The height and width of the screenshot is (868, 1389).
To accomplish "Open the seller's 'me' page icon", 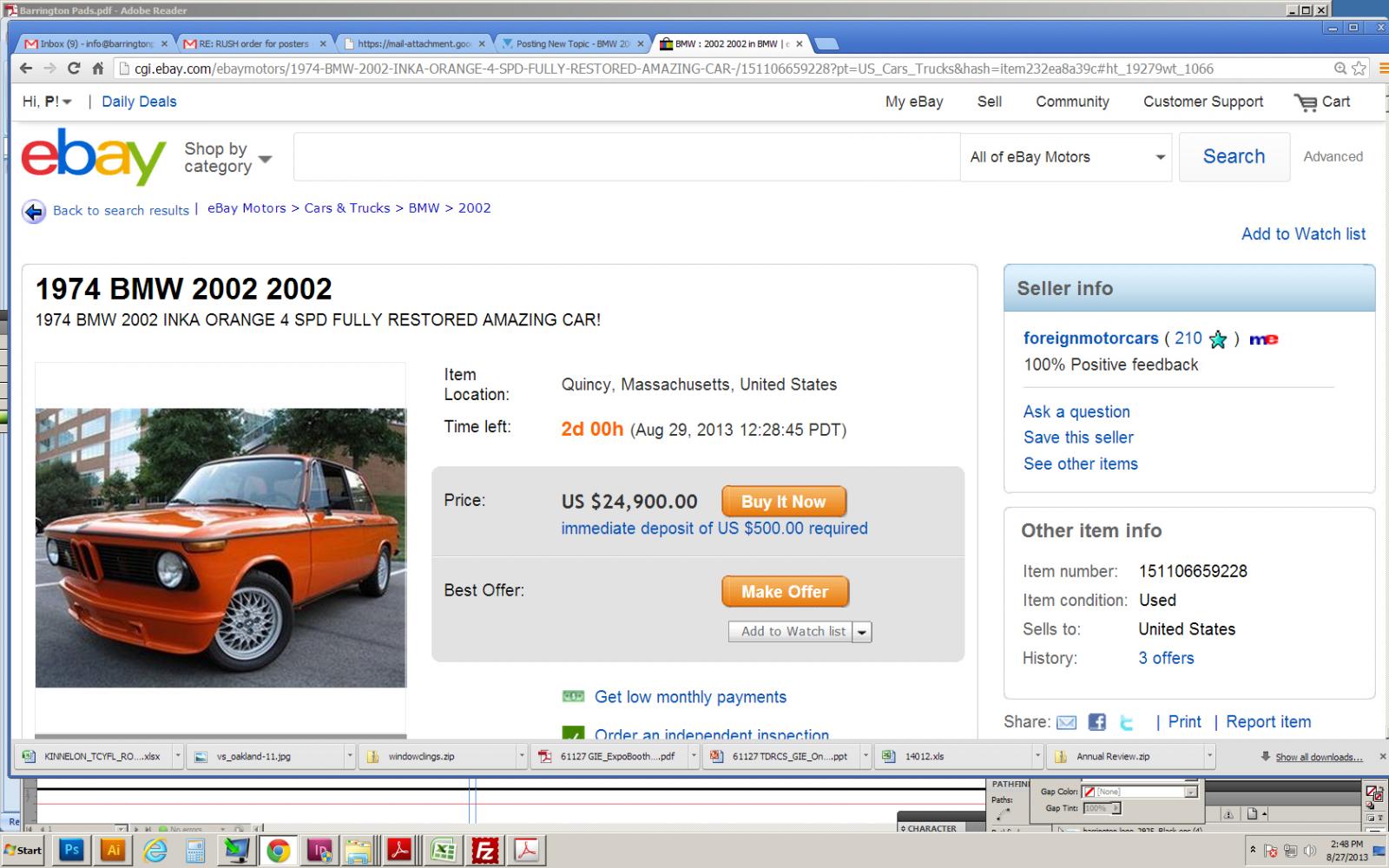I will click(x=1264, y=339).
